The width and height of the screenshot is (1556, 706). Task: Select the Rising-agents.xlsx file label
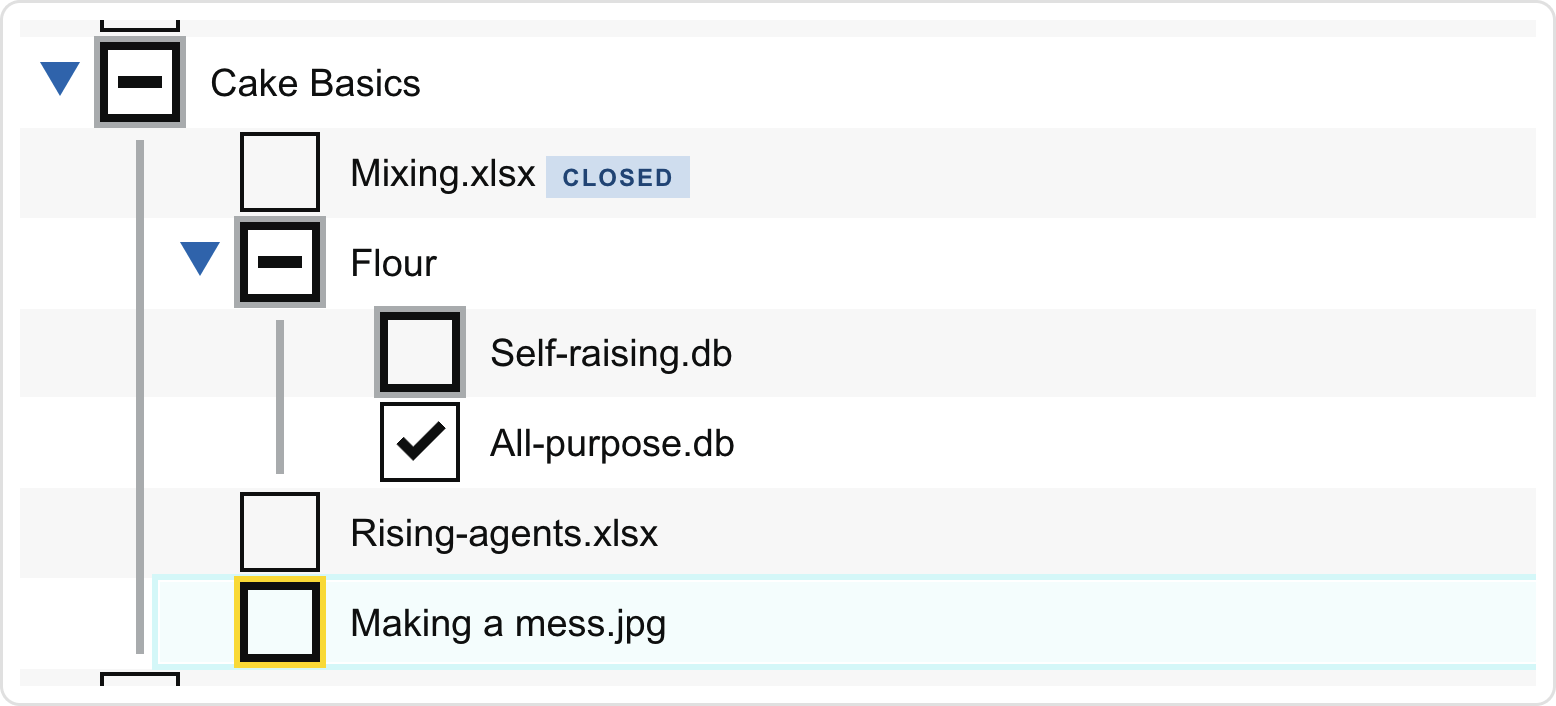pyautogui.click(x=504, y=533)
